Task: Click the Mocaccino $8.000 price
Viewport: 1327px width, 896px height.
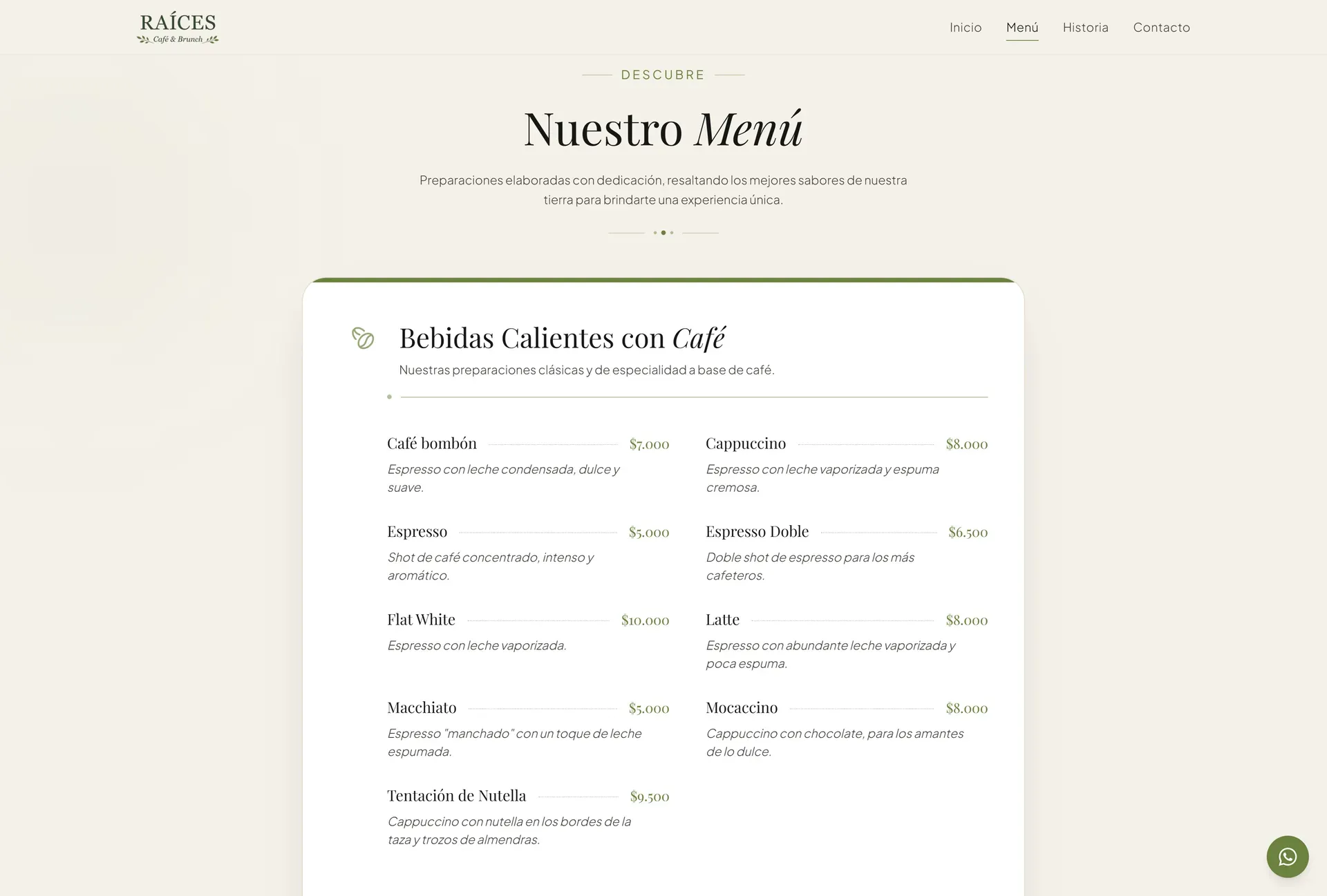Action: click(966, 709)
